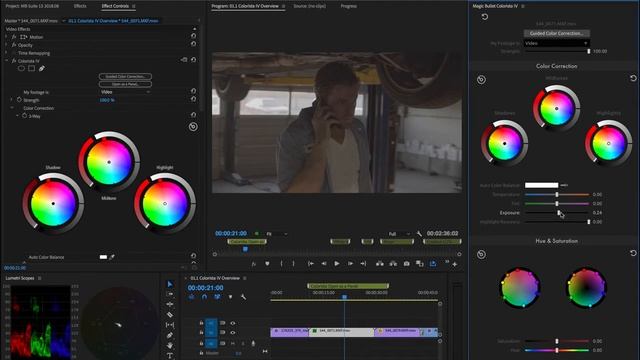Click the Add Marker icon in Program monitor
This screenshot has width=640, height=360.
pyautogui.click(x=267, y=264)
